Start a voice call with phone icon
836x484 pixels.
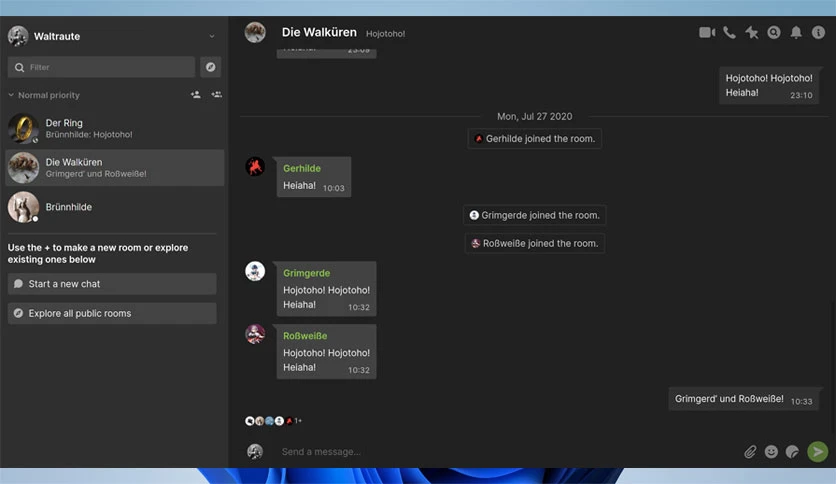(x=729, y=33)
